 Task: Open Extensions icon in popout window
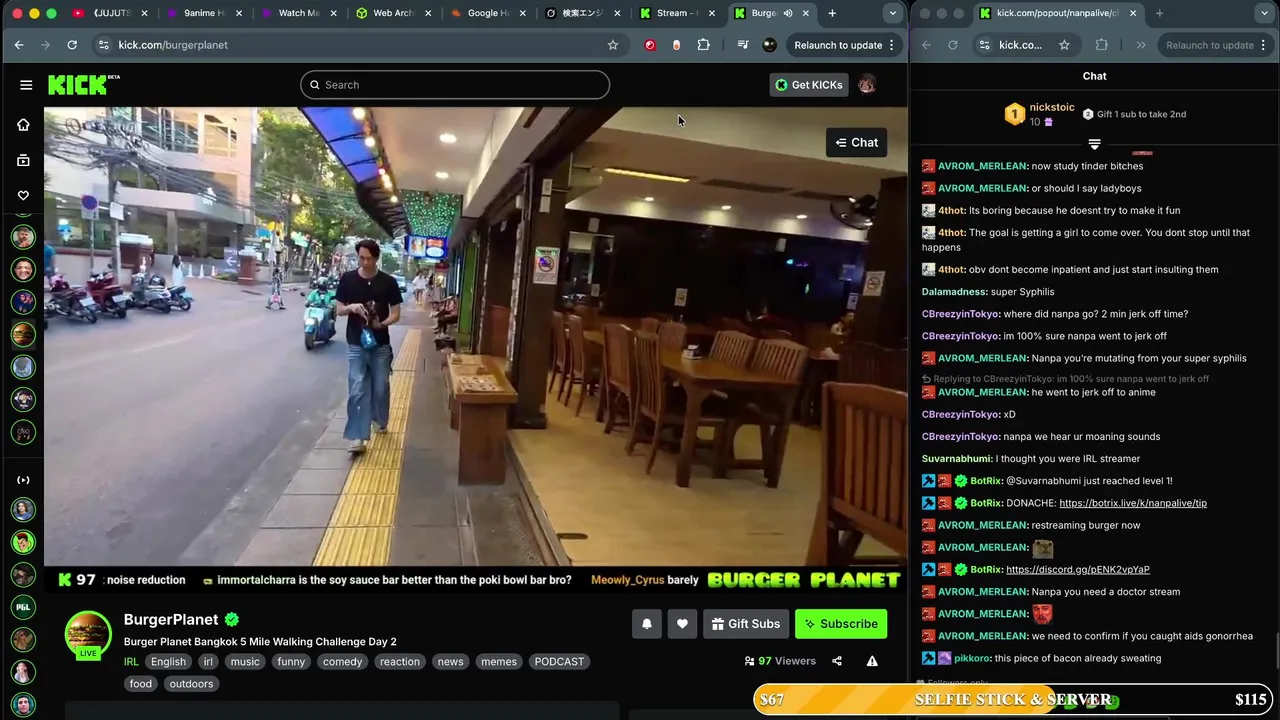coord(1102,45)
